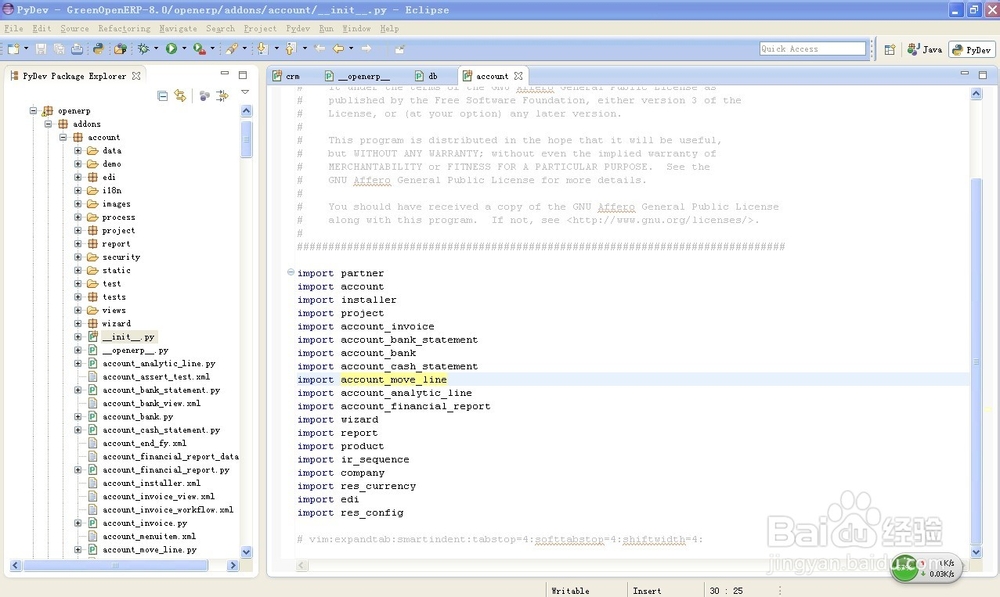
Task: Open the Window menu
Action: pyautogui.click(x=357, y=29)
